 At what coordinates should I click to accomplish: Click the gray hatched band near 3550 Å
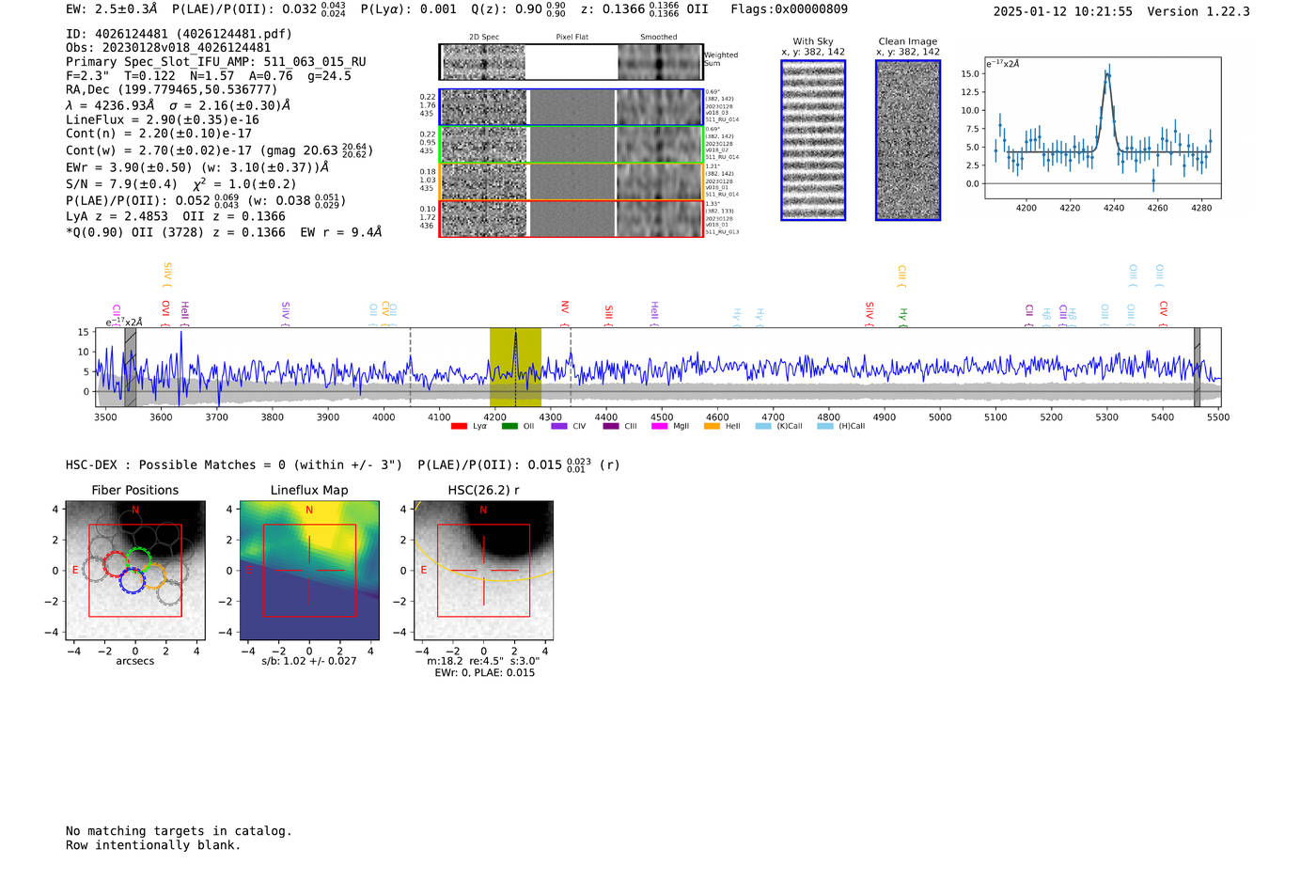pyautogui.click(x=131, y=368)
